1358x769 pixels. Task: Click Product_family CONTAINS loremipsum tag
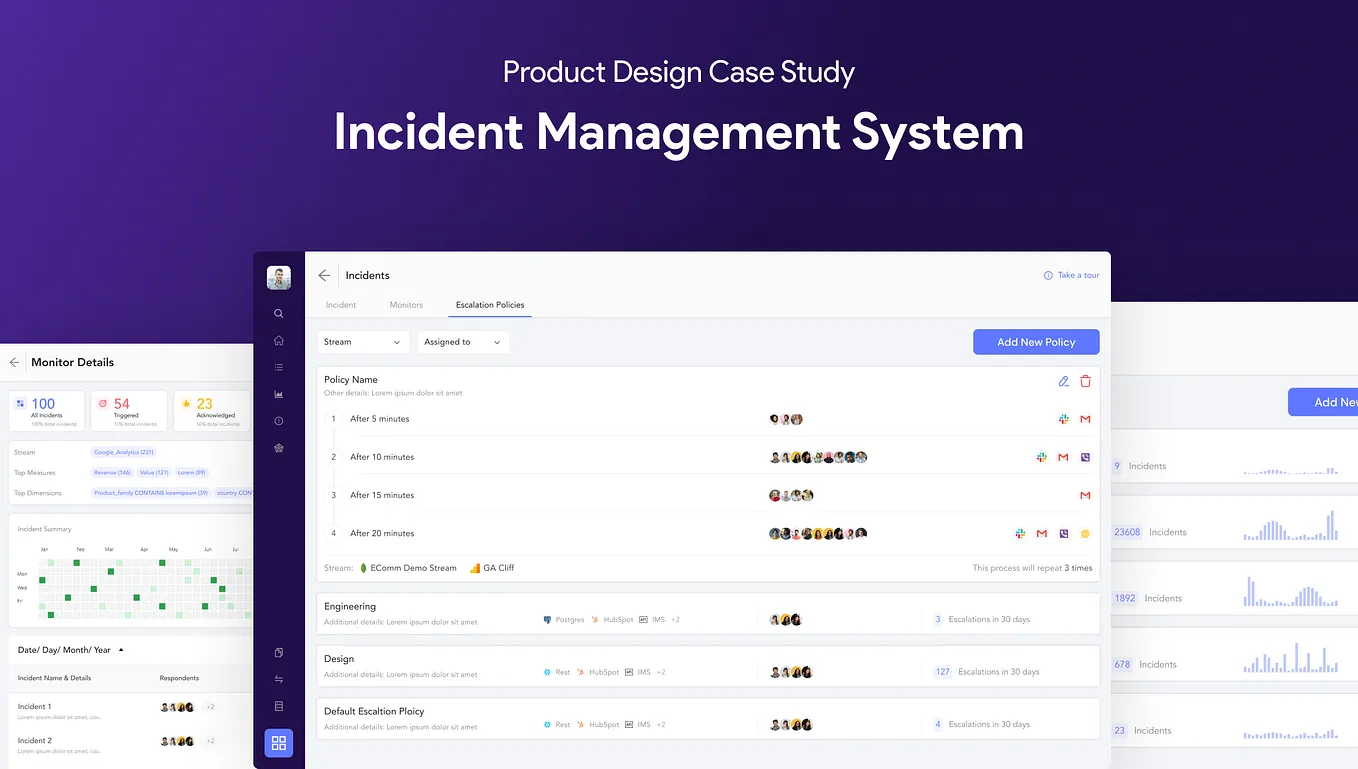click(x=151, y=493)
